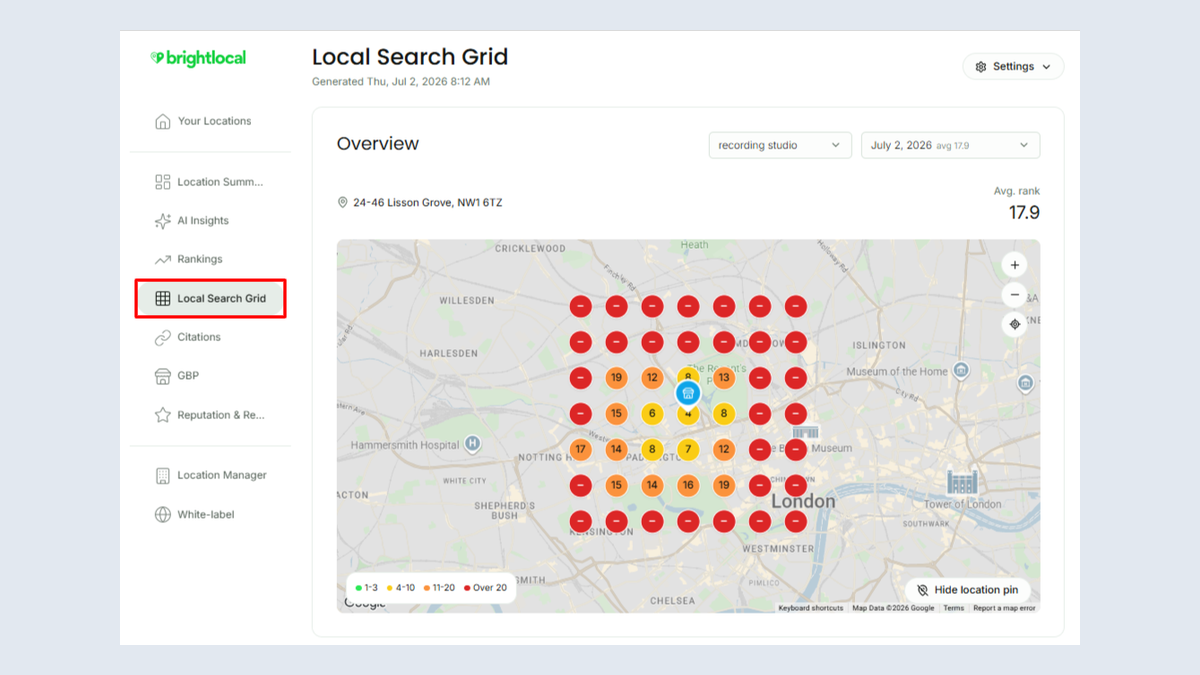Click the London city label on map
1200x675 pixels.
pos(803,501)
